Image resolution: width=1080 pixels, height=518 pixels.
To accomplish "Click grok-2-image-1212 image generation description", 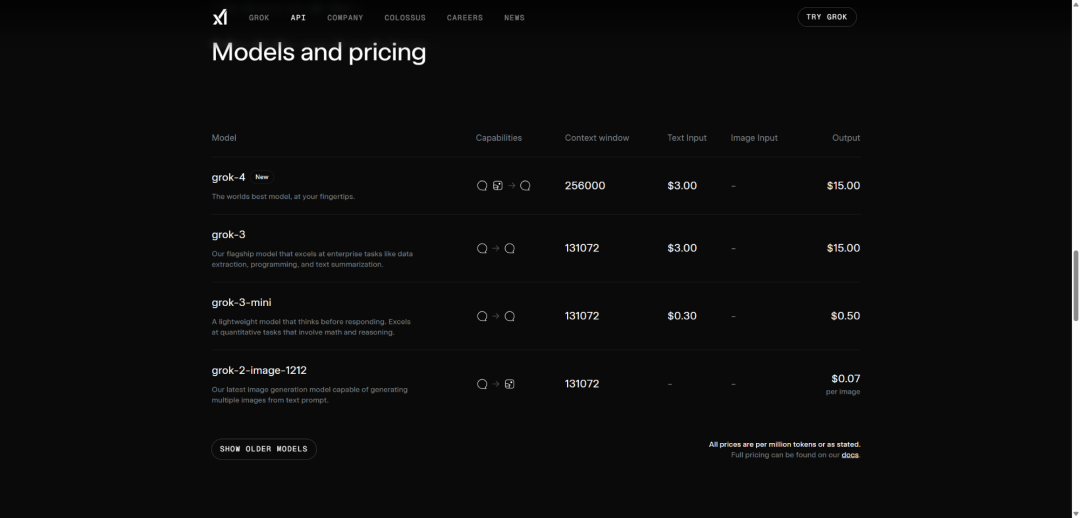I will click(309, 395).
